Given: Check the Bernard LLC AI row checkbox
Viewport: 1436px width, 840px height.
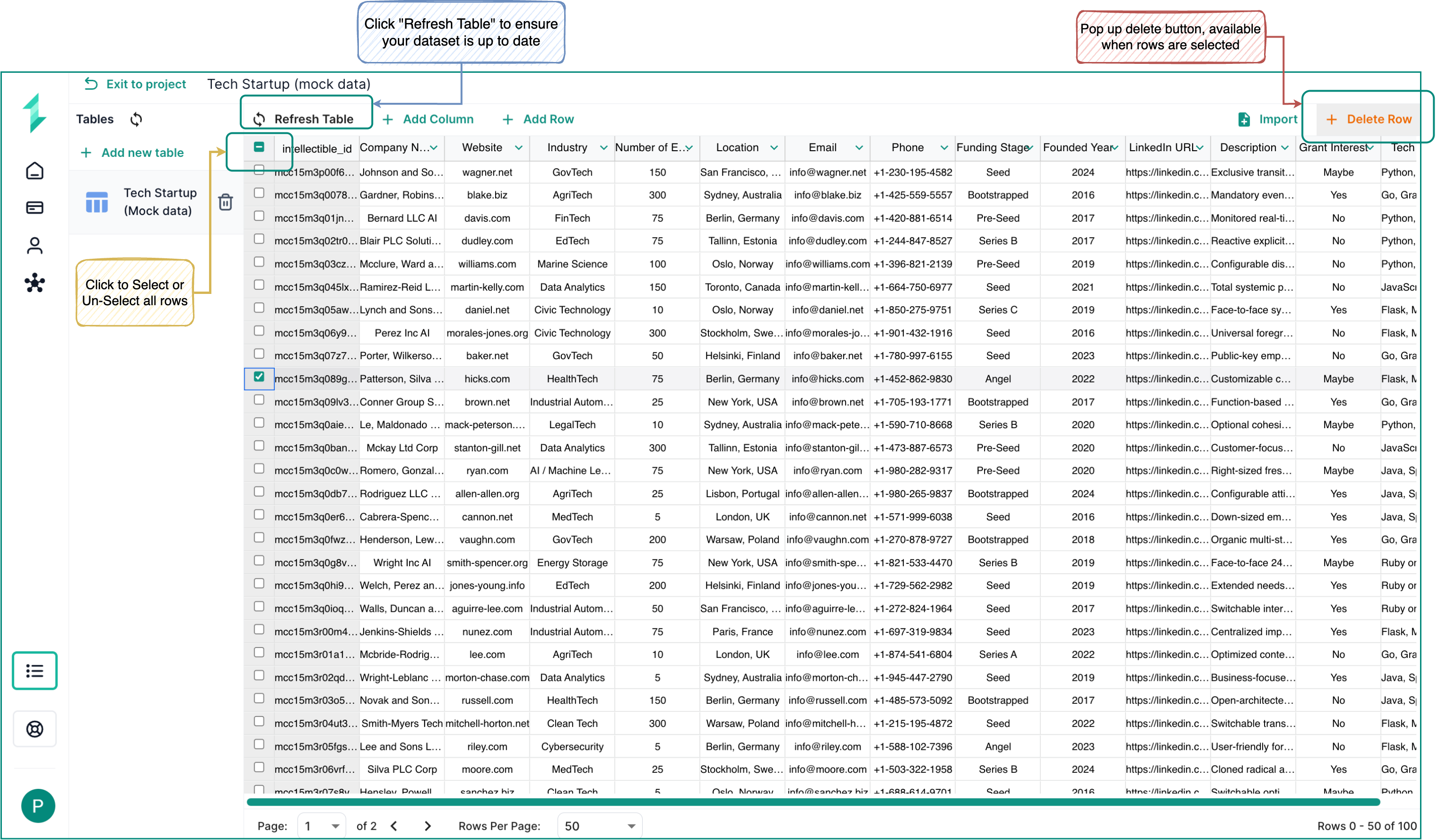Looking at the screenshot, I should click(259, 216).
